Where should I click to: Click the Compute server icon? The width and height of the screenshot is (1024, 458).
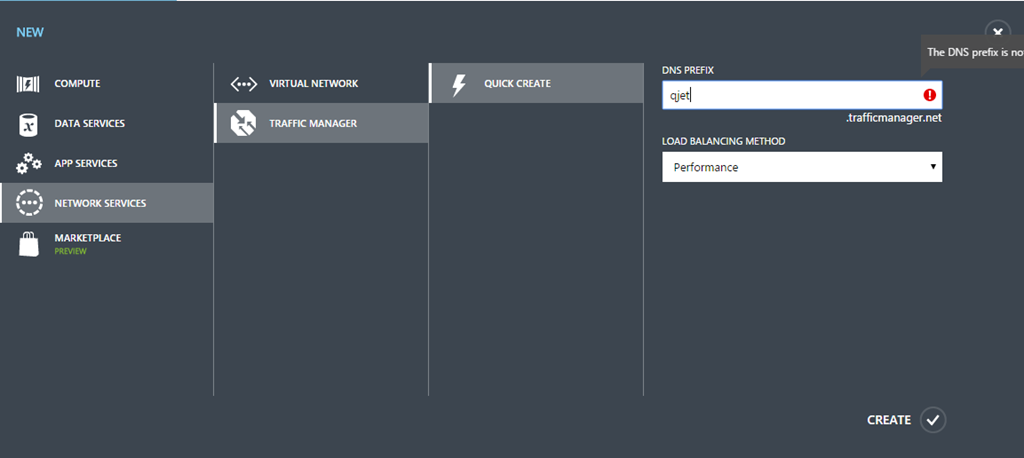click(x=29, y=84)
